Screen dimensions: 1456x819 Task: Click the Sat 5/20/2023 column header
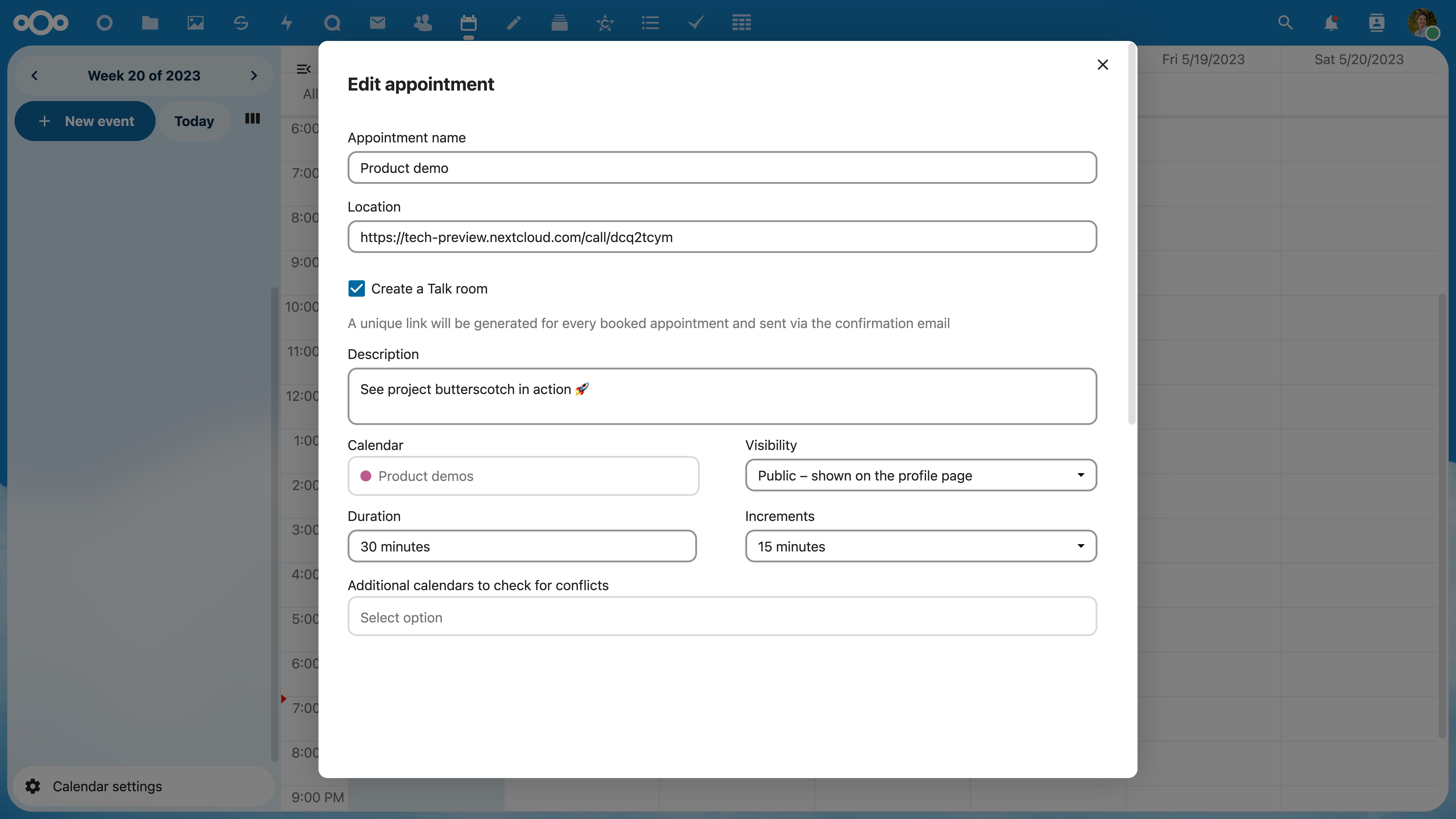click(x=1359, y=59)
